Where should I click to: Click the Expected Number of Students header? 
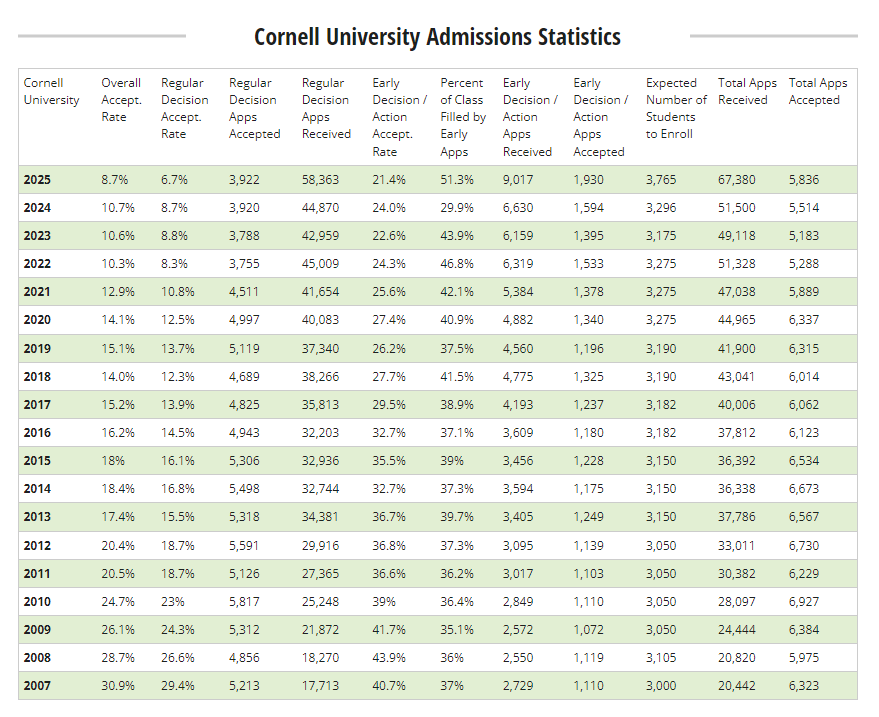point(676,108)
